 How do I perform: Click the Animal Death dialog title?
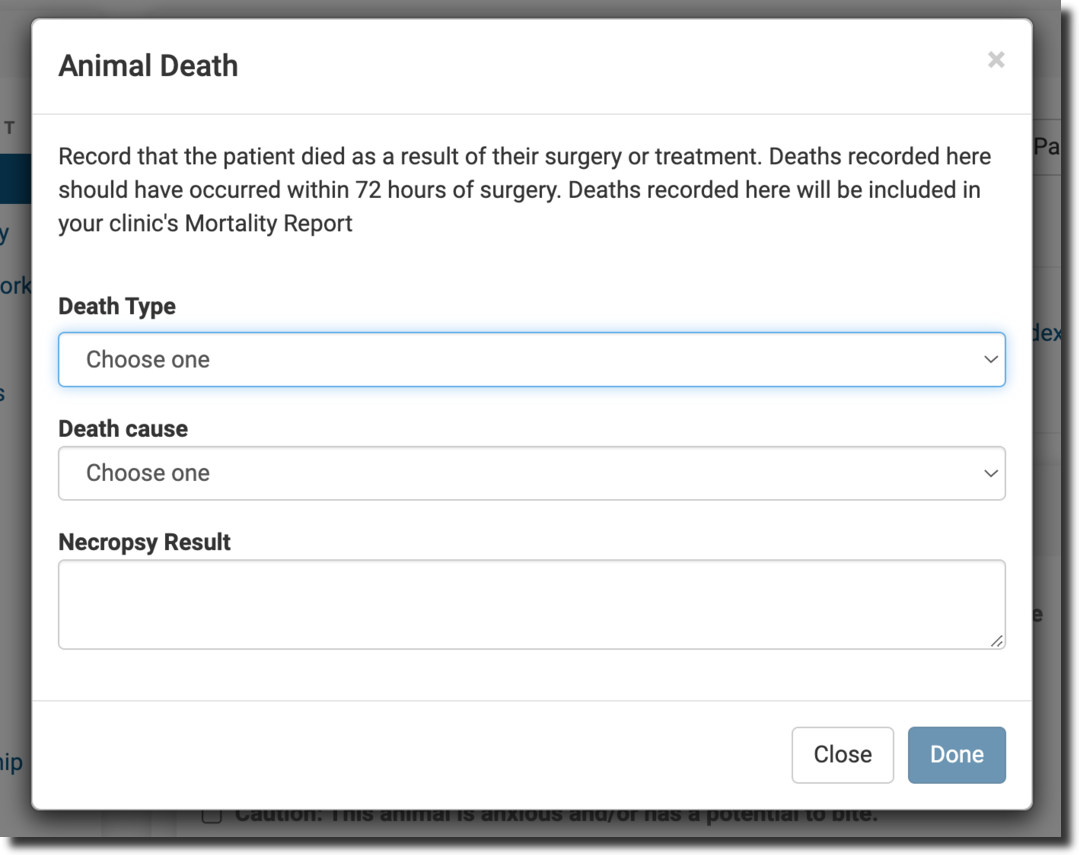point(148,66)
